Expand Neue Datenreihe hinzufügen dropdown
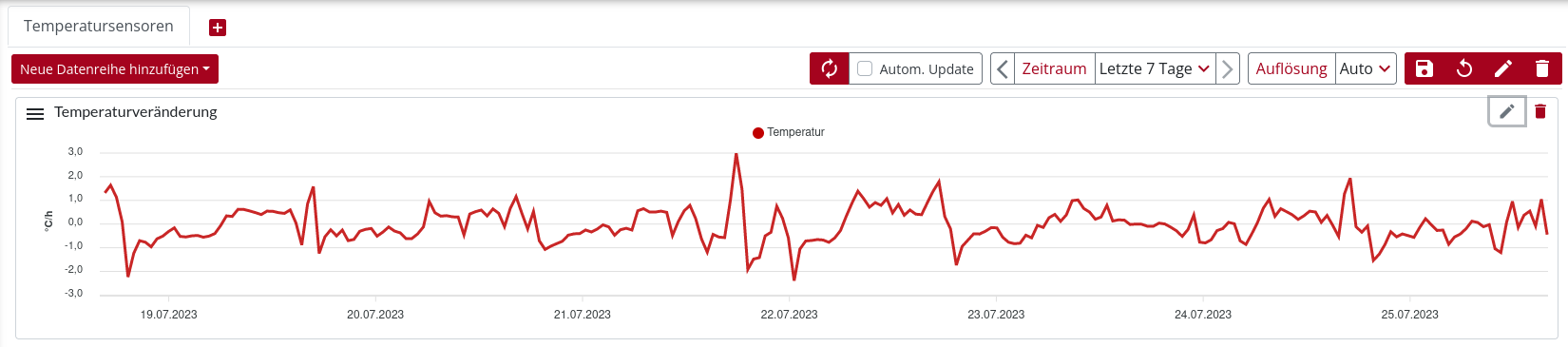The image size is (1568, 347). click(x=115, y=68)
